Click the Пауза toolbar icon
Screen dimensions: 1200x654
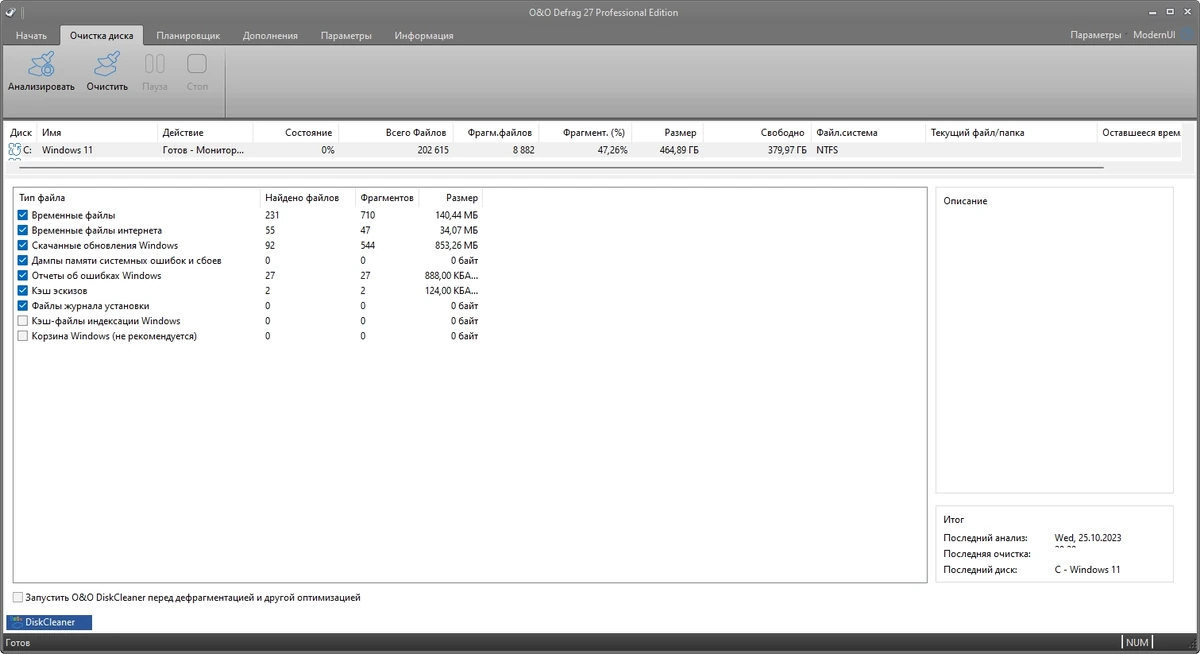(x=155, y=65)
